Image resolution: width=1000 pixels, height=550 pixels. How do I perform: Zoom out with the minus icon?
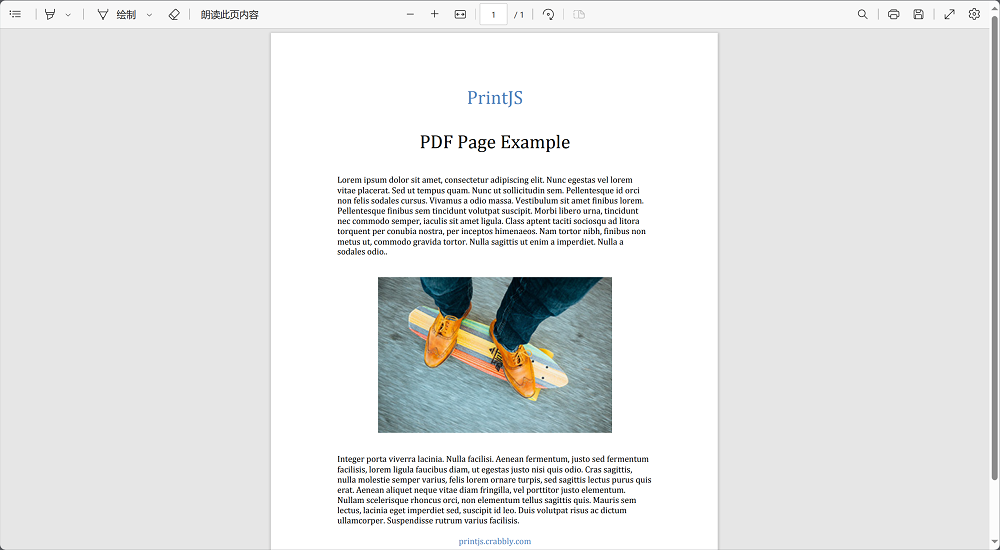[x=410, y=14]
